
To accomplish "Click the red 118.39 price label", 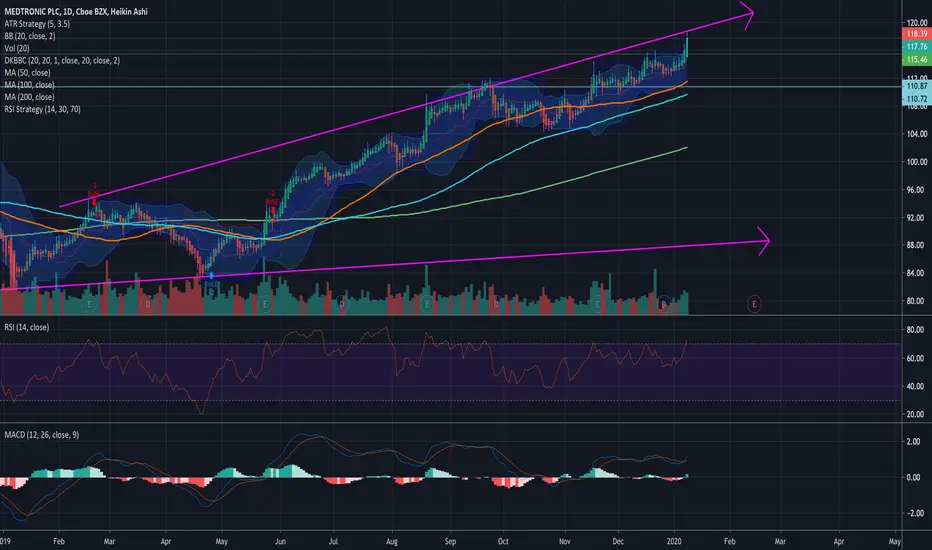I will pos(916,34).
